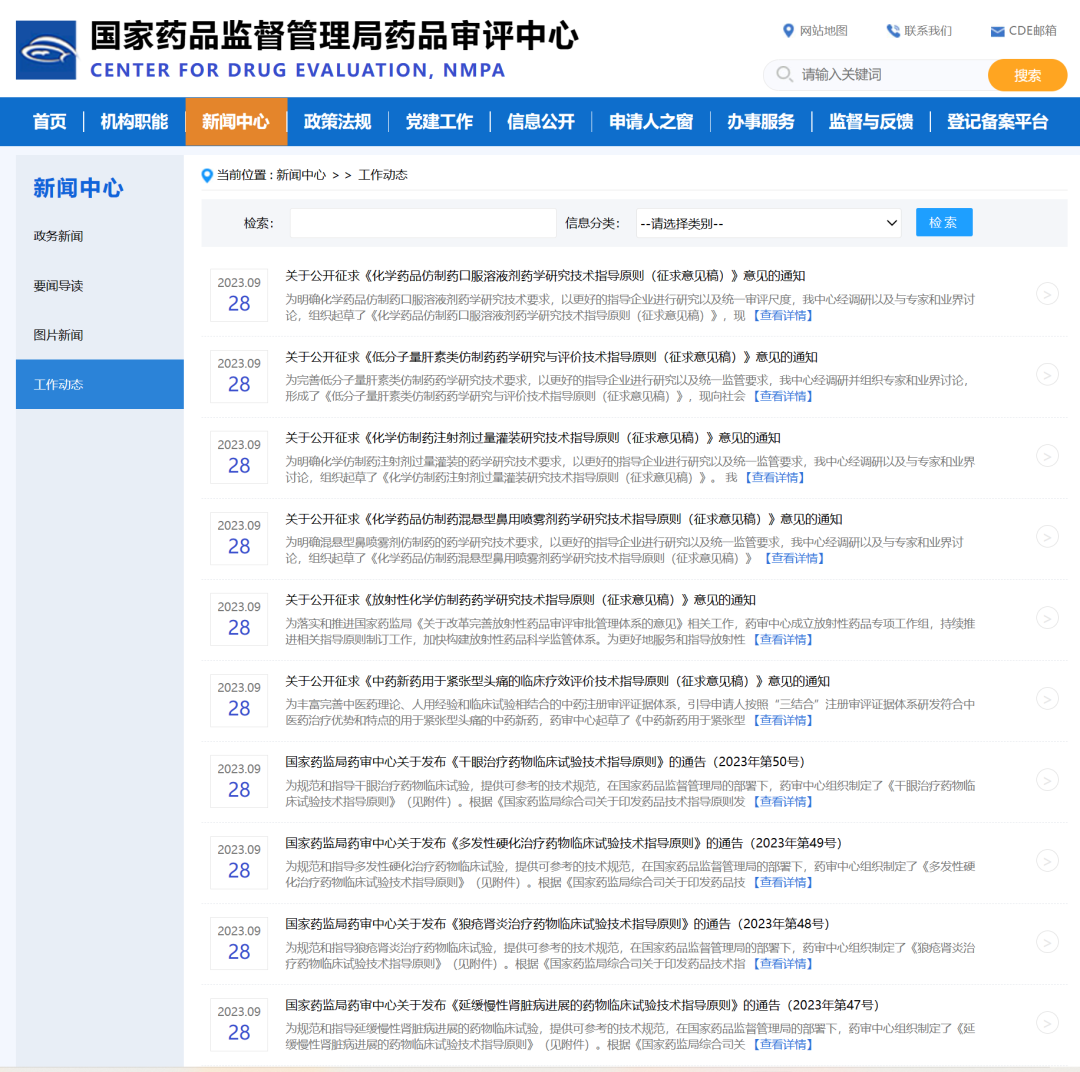This screenshot has width=1080, height=1072.
Task: Open the 信息分类 category dropdown
Action: (x=769, y=223)
